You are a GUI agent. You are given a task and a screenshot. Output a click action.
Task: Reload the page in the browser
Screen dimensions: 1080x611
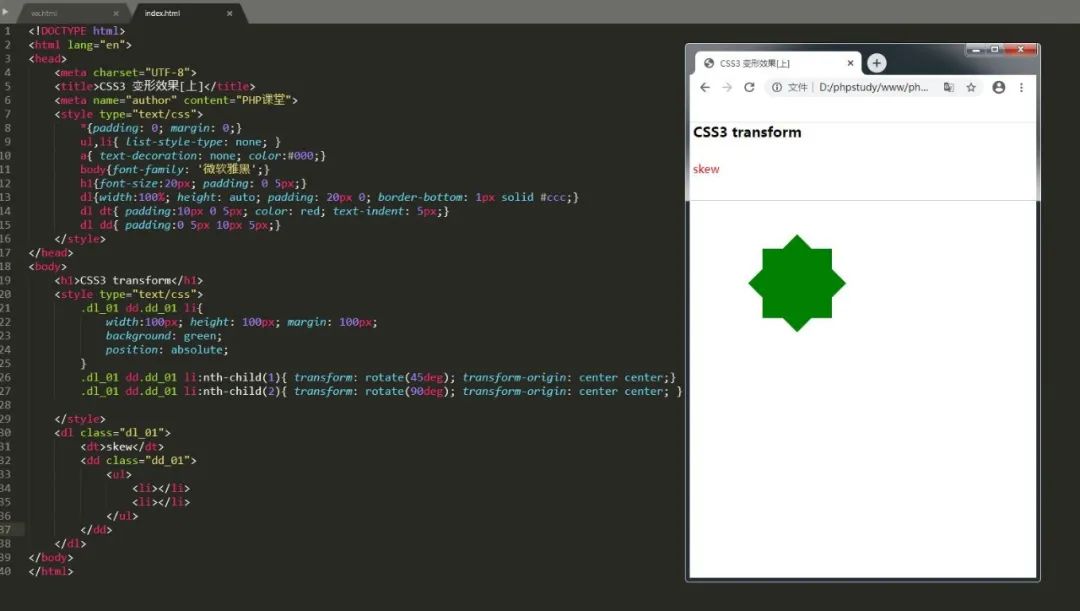click(x=749, y=88)
